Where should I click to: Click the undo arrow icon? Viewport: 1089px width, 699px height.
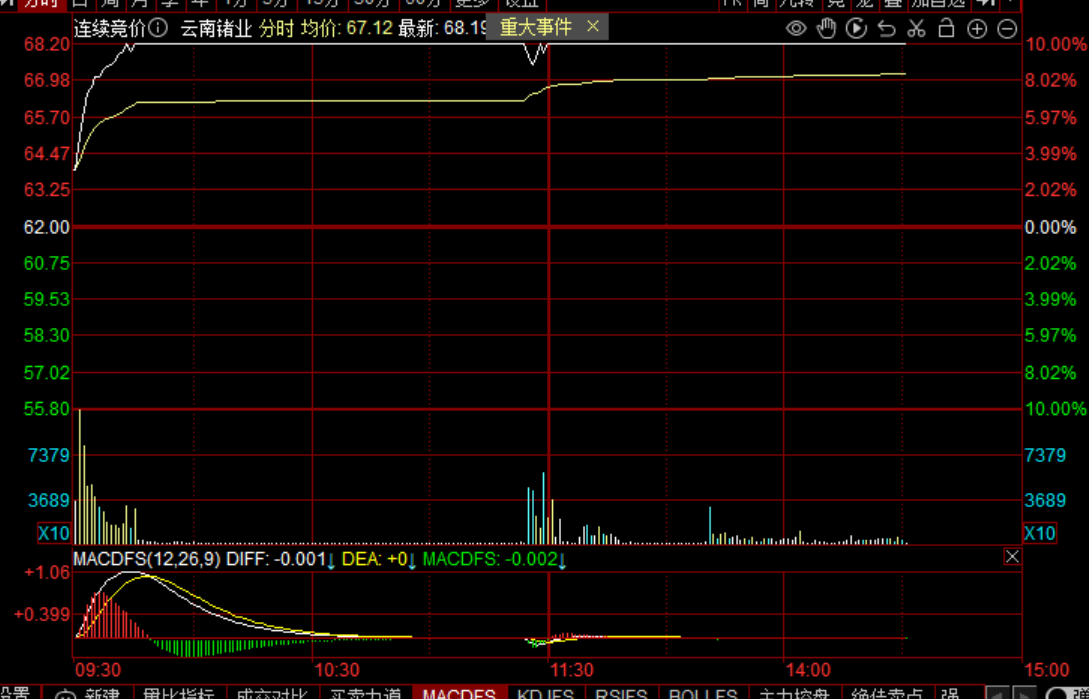click(x=886, y=28)
